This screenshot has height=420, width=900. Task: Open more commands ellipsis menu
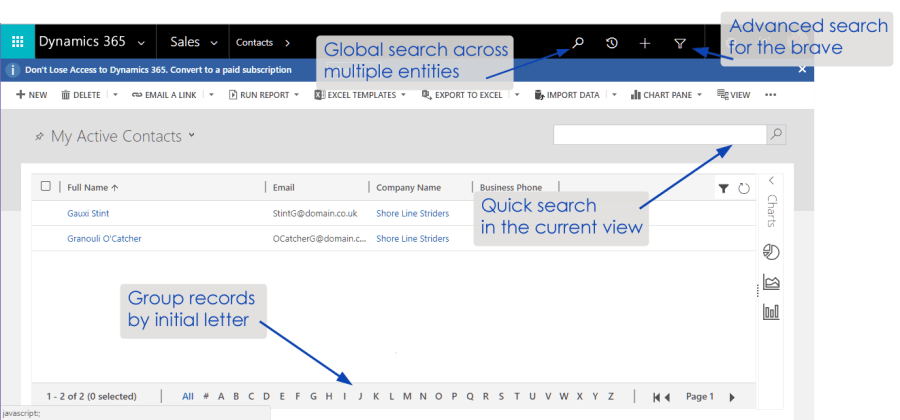[x=771, y=95]
